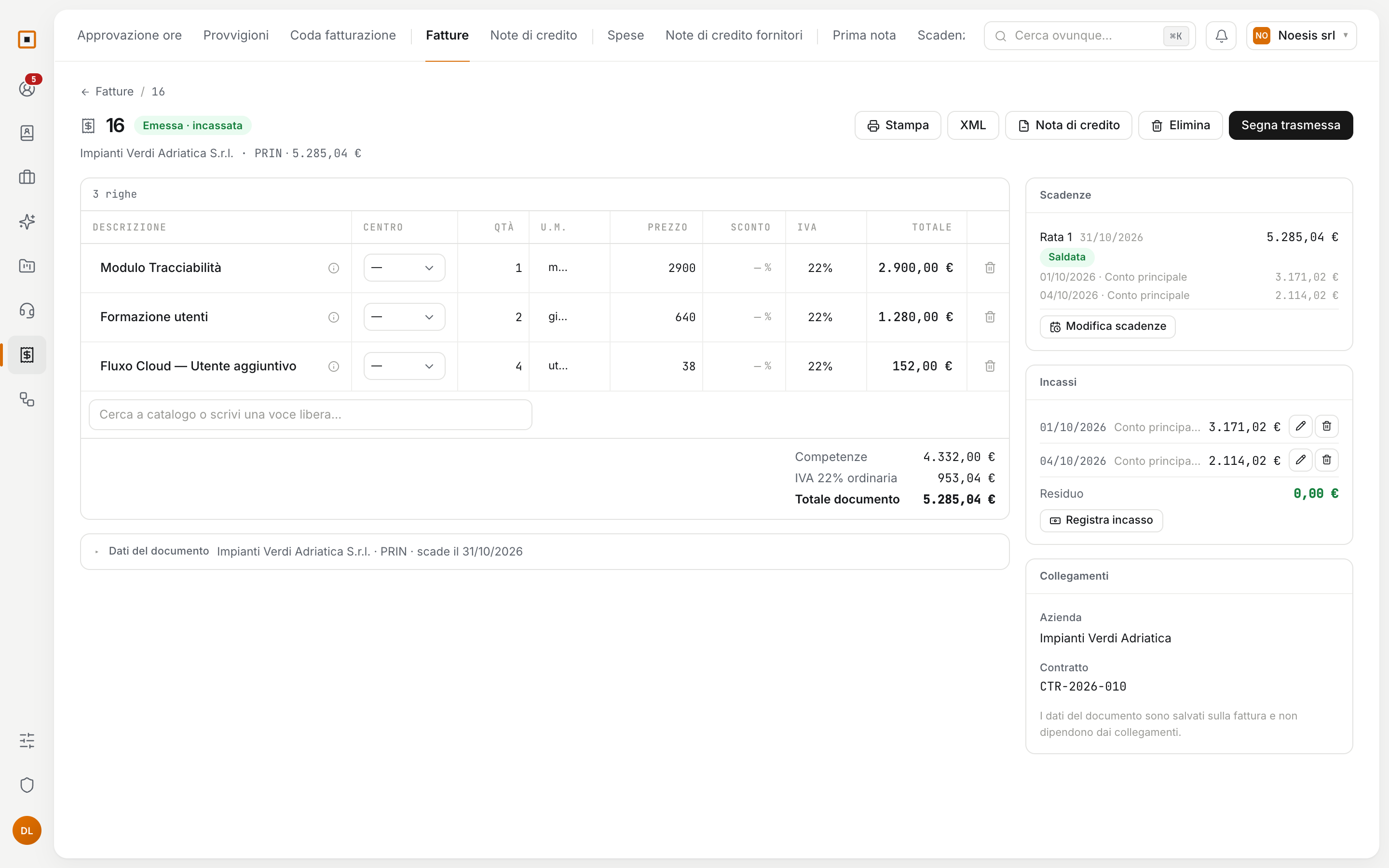
Task: Open the folder chart sidebar icon
Action: [x=27, y=266]
